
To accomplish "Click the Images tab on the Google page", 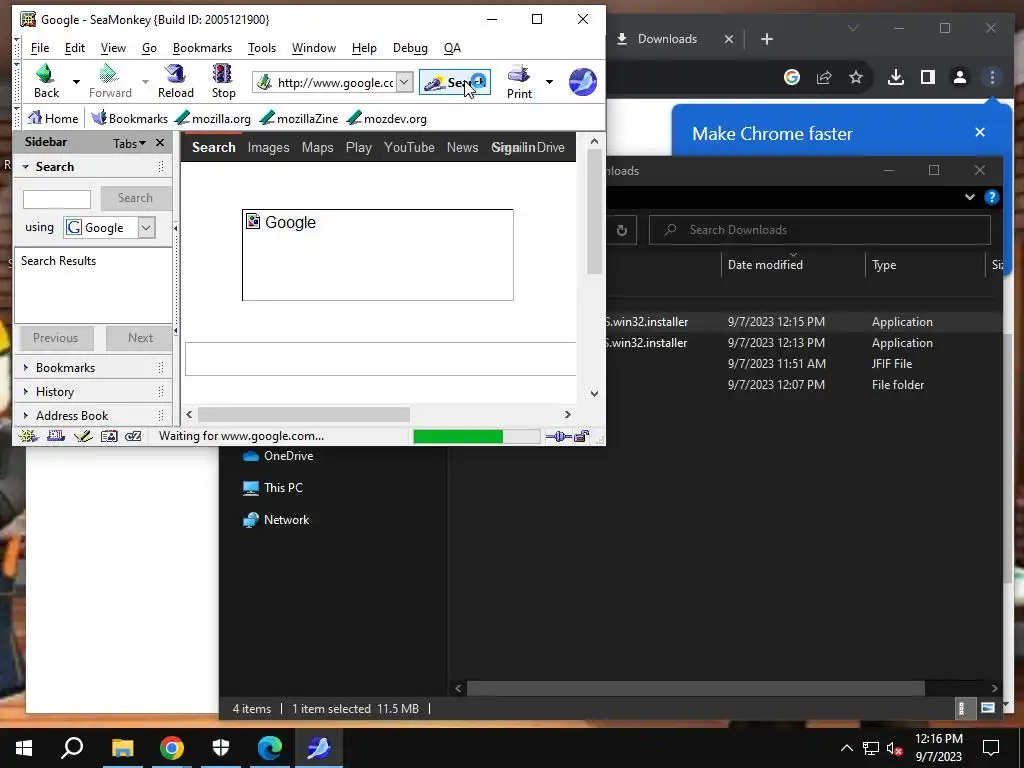I will (268, 147).
